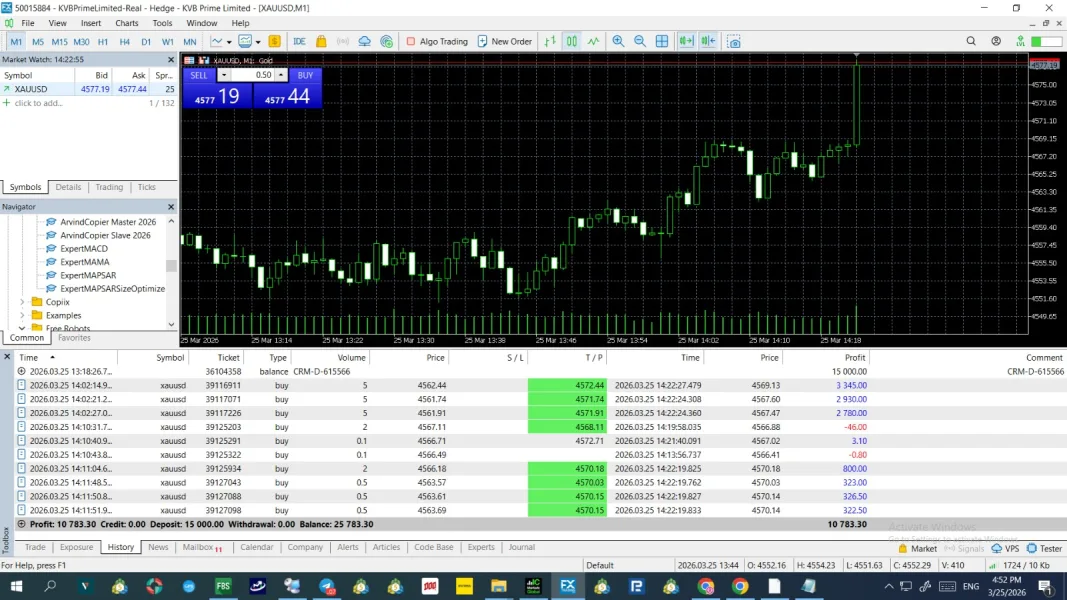This screenshot has height=600, width=1067.
Task: Click the chart screenshot camera icon
Action: pos(734,41)
